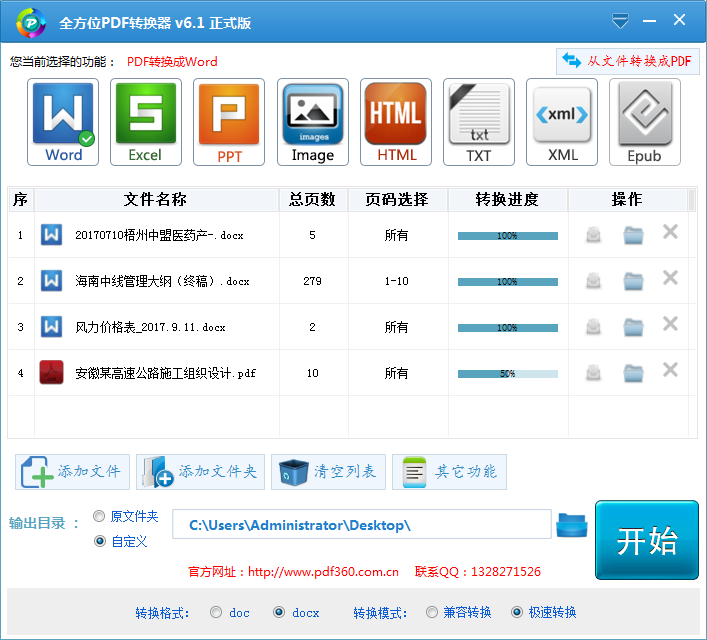Select 原文件夹 output directory option

[x=99, y=517]
